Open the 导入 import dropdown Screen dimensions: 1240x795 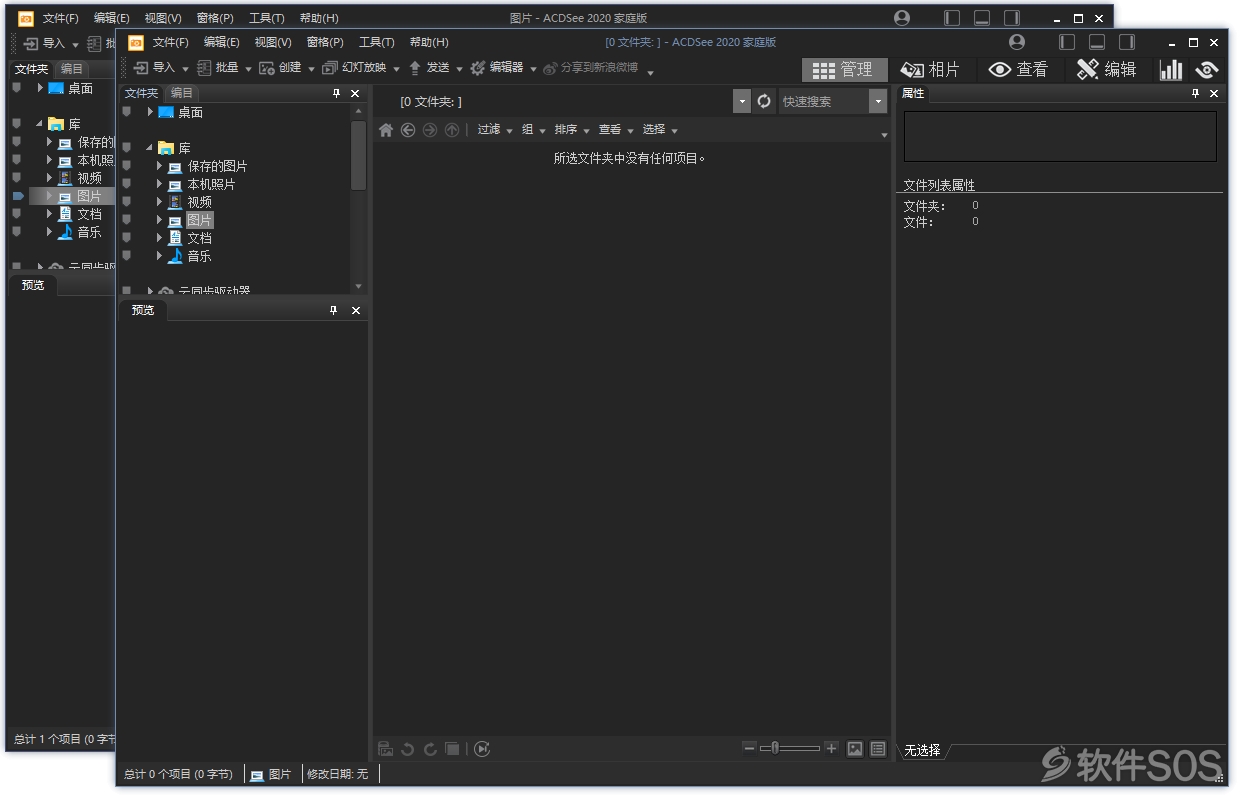coord(185,69)
